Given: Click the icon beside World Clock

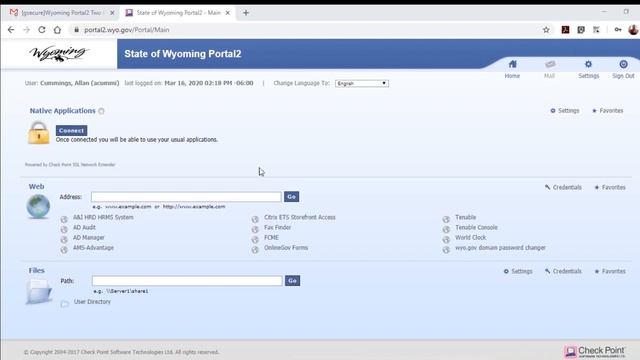Looking at the screenshot, I should [446, 240].
